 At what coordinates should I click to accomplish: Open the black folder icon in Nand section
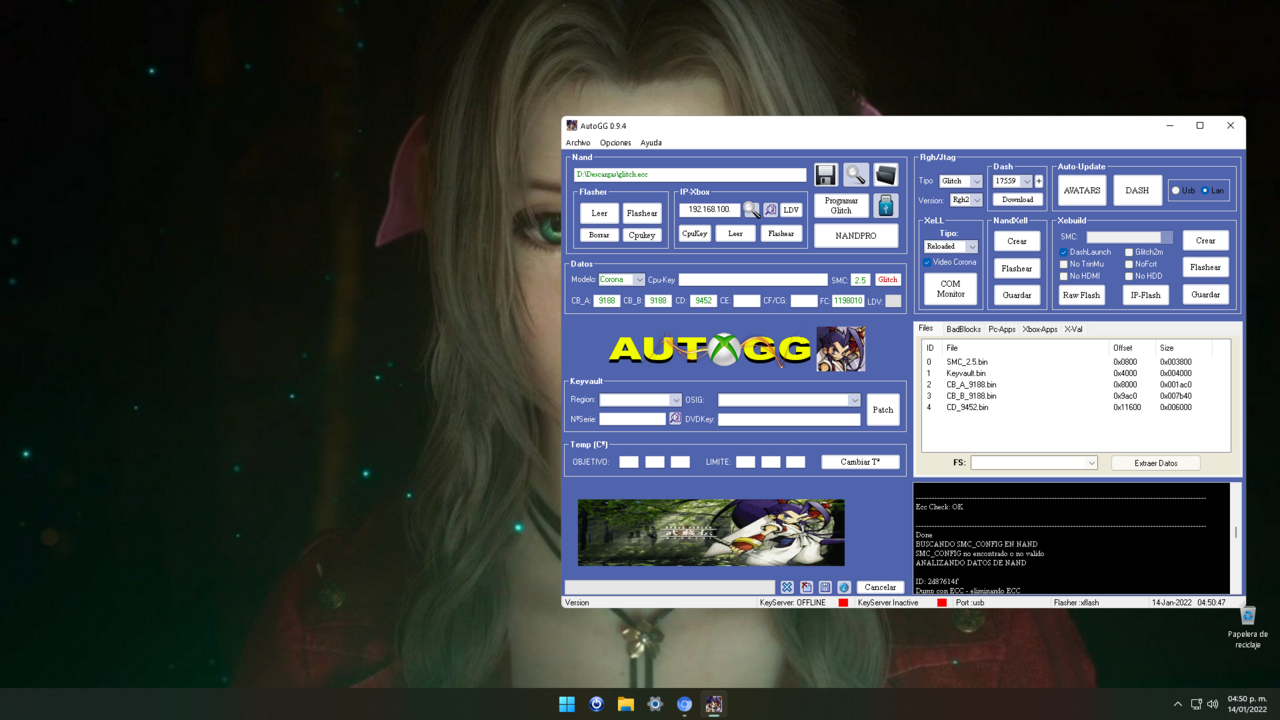886,175
